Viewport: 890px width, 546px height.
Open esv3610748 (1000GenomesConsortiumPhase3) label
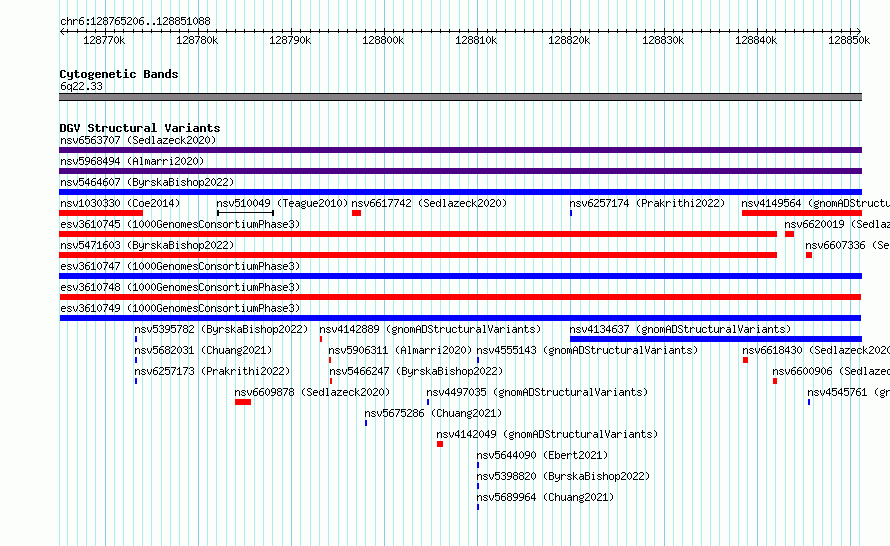tap(180, 287)
